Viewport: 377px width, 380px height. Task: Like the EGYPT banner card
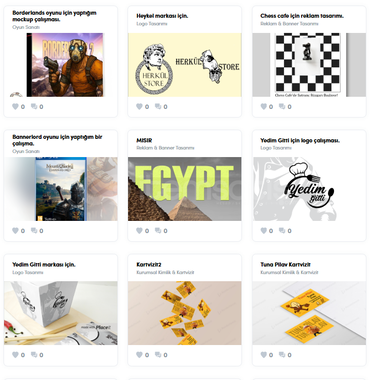coord(139,230)
